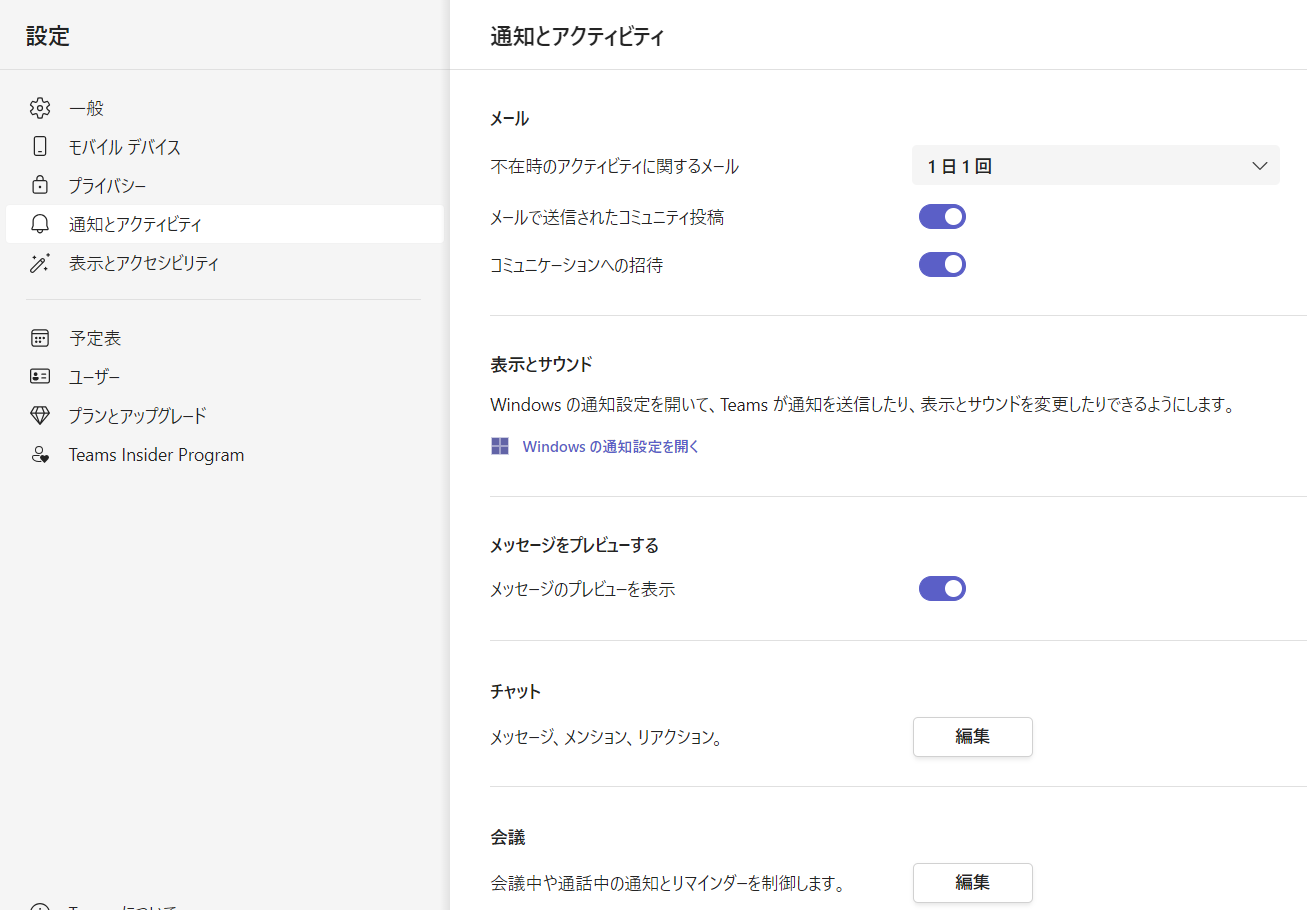Click メッセージ、メンション、リアクション。 description
The image size is (1307, 910).
pos(606,738)
